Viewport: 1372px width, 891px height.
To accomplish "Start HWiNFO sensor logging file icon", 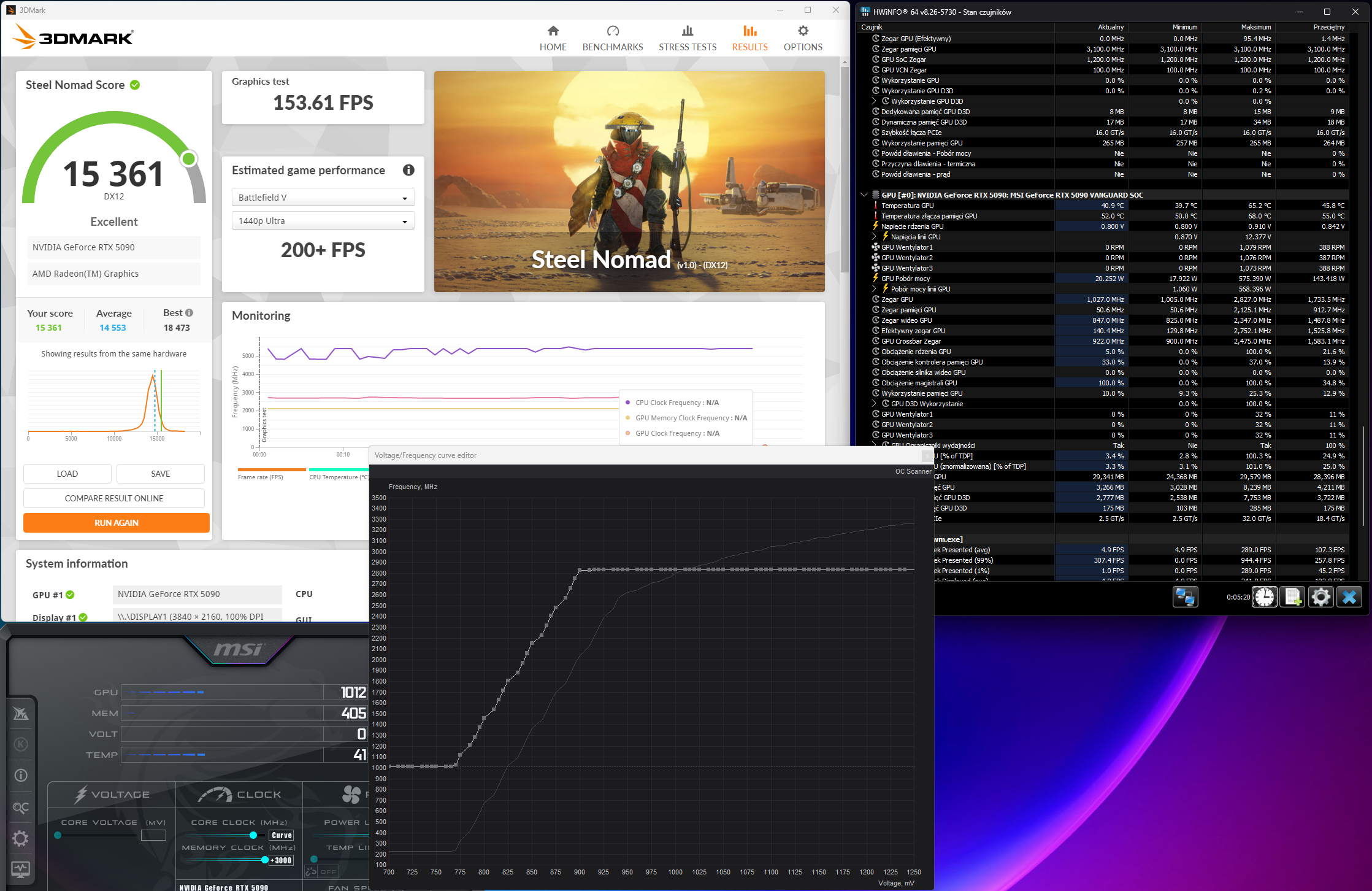I will point(1293,597).
